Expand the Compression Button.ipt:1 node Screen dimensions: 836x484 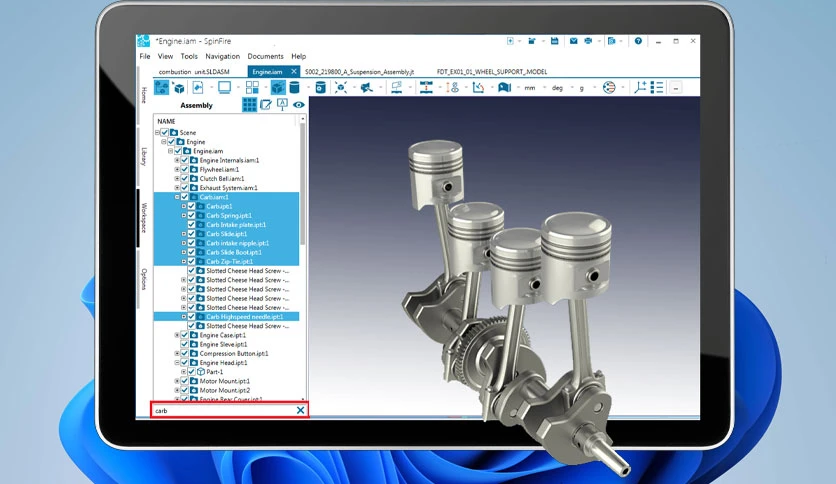tap(177, 353)
